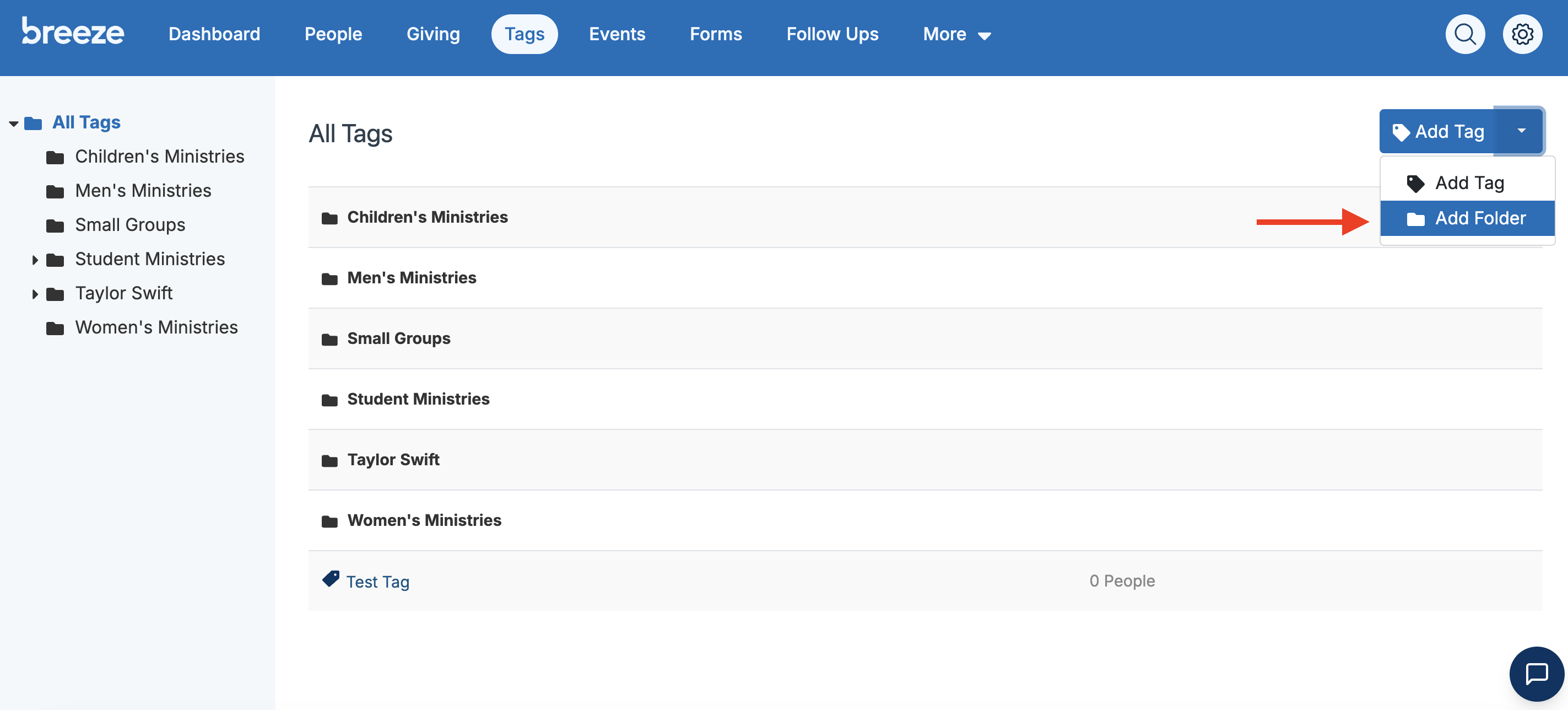Open the settings gear icon
This screenshot has height=710, width=1568.
coord(1522,34)
